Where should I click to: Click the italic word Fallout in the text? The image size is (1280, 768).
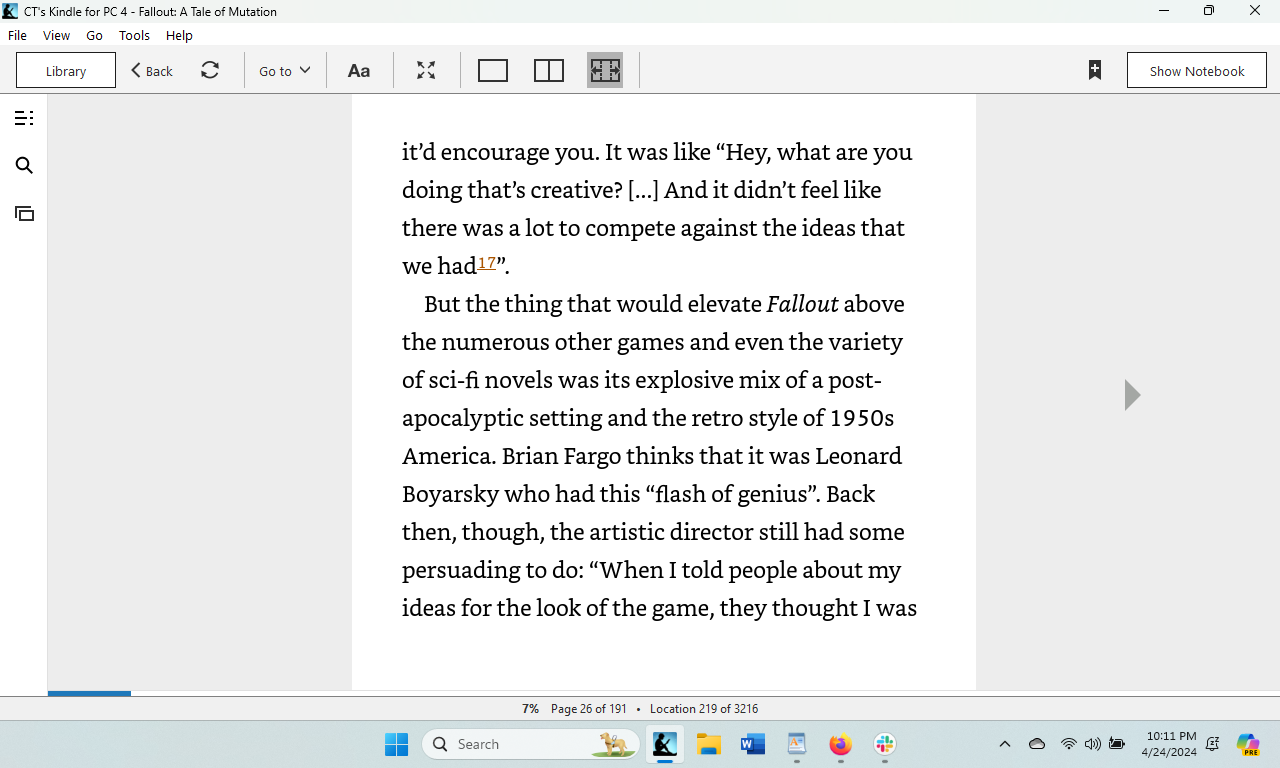[x=802, y=304]
